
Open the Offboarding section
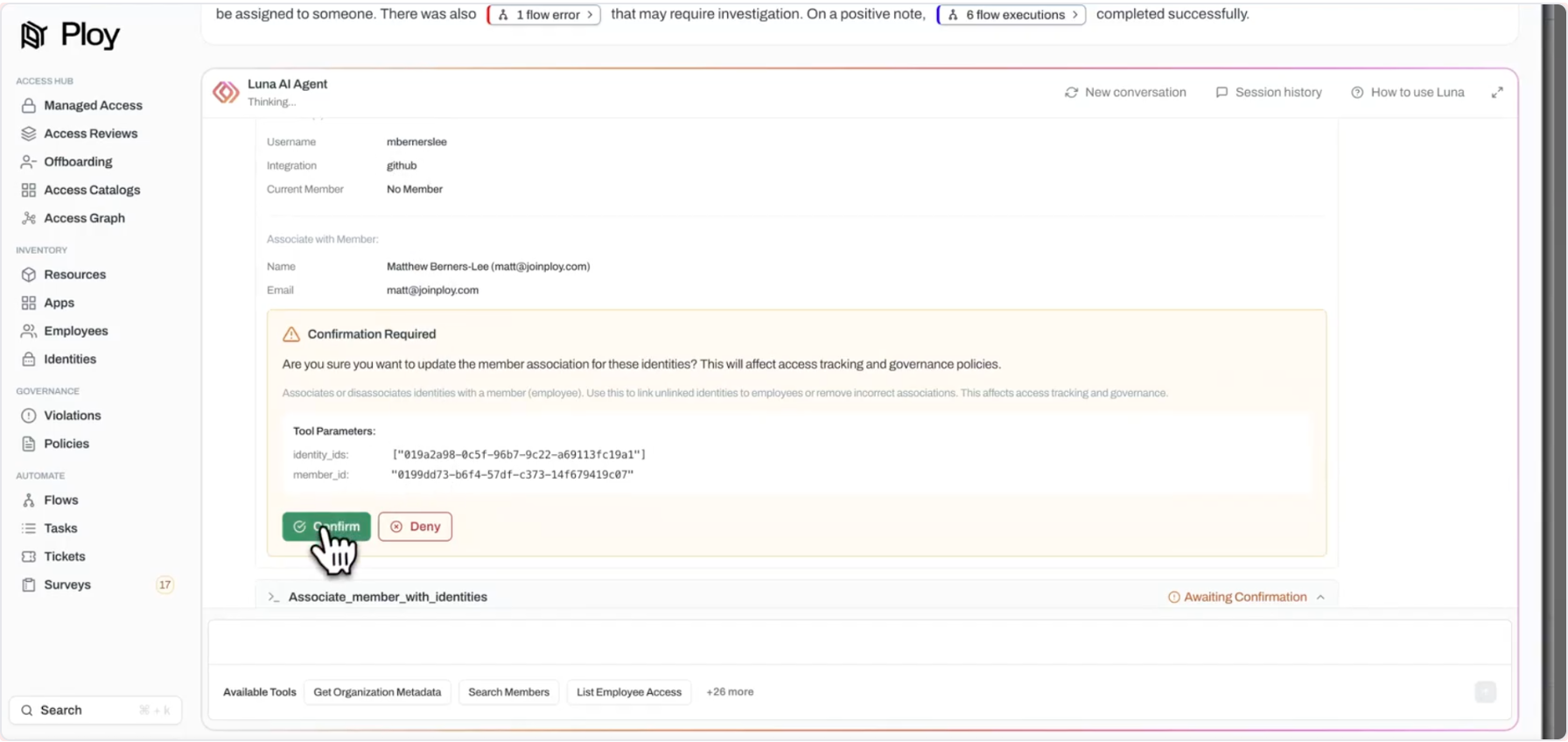[78, 162]
